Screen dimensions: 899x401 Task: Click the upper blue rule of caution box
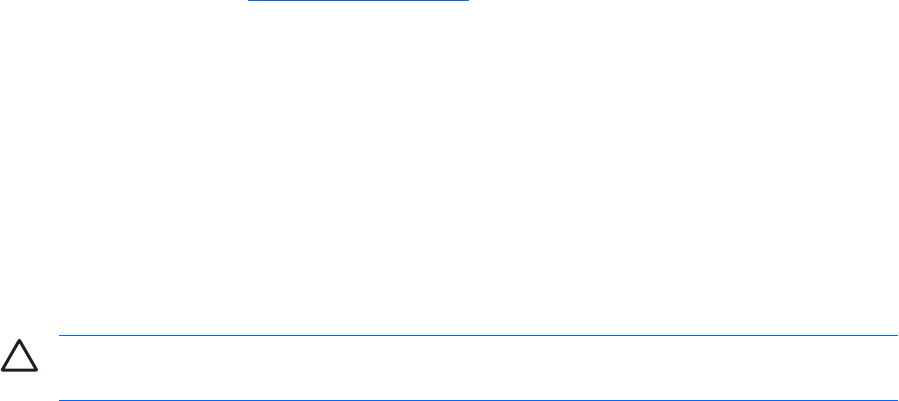click(478, 335)
